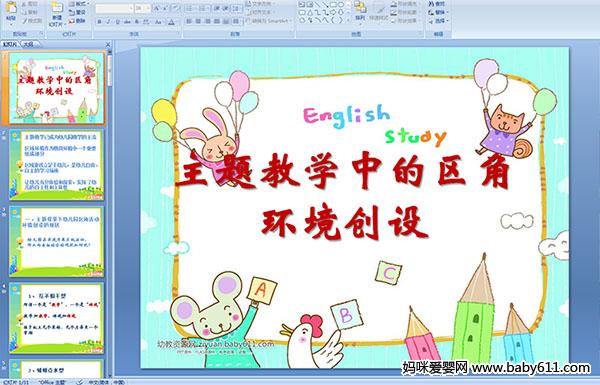The height and width of the screenshot is (385, 600).
Task: Click the Replace command in editing group
Action: [439, 12]
